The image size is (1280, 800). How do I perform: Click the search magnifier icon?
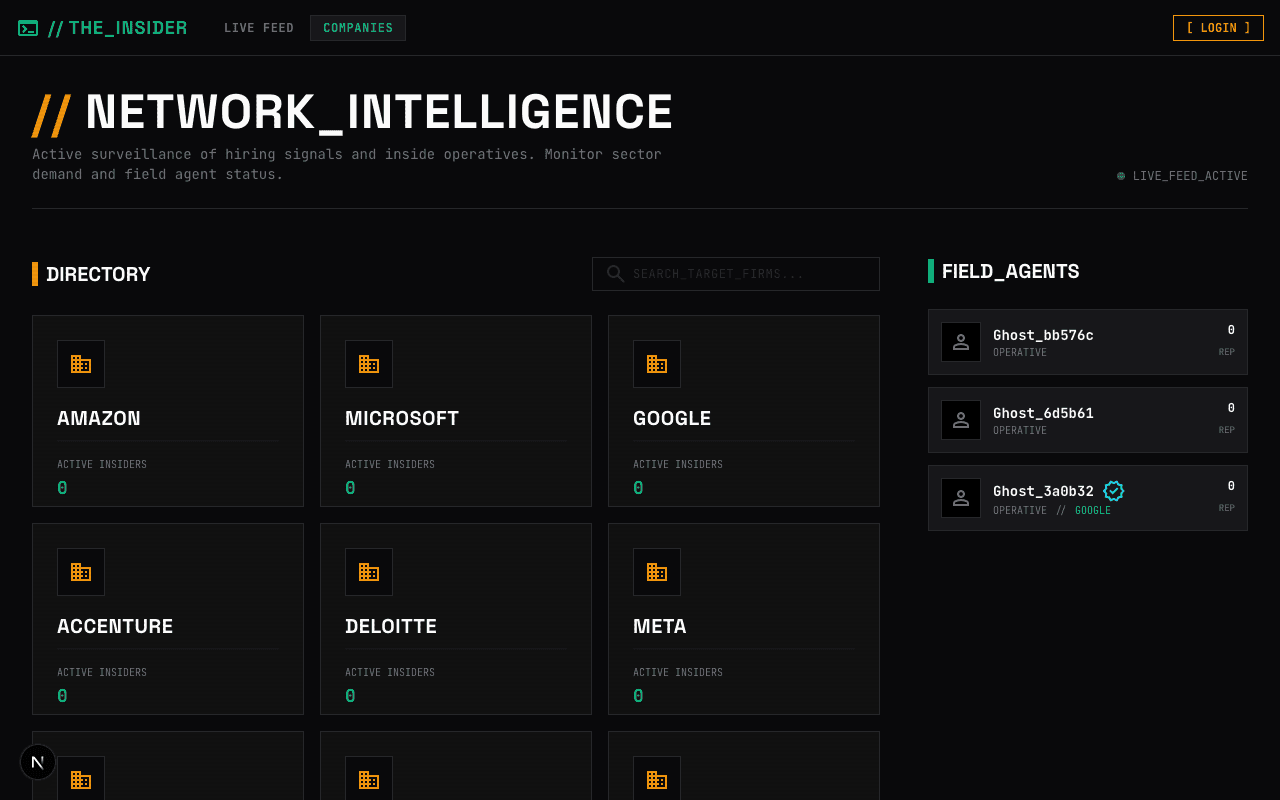(x=615, y=274)
